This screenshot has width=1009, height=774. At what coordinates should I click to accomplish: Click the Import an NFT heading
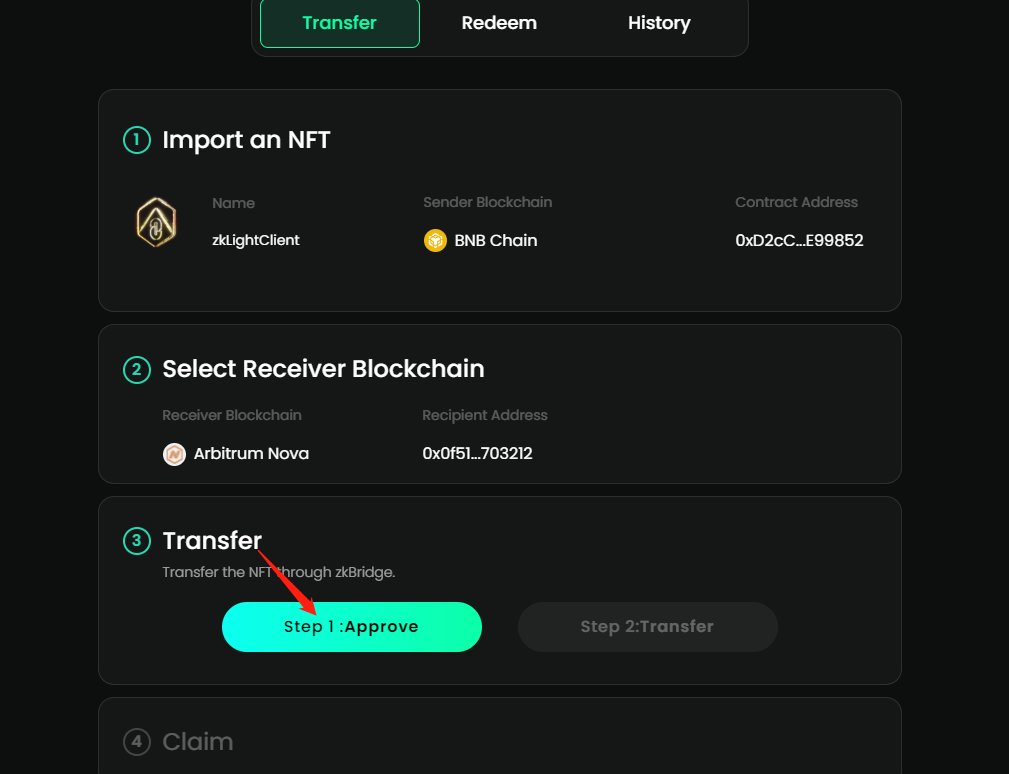click(246, 140)
